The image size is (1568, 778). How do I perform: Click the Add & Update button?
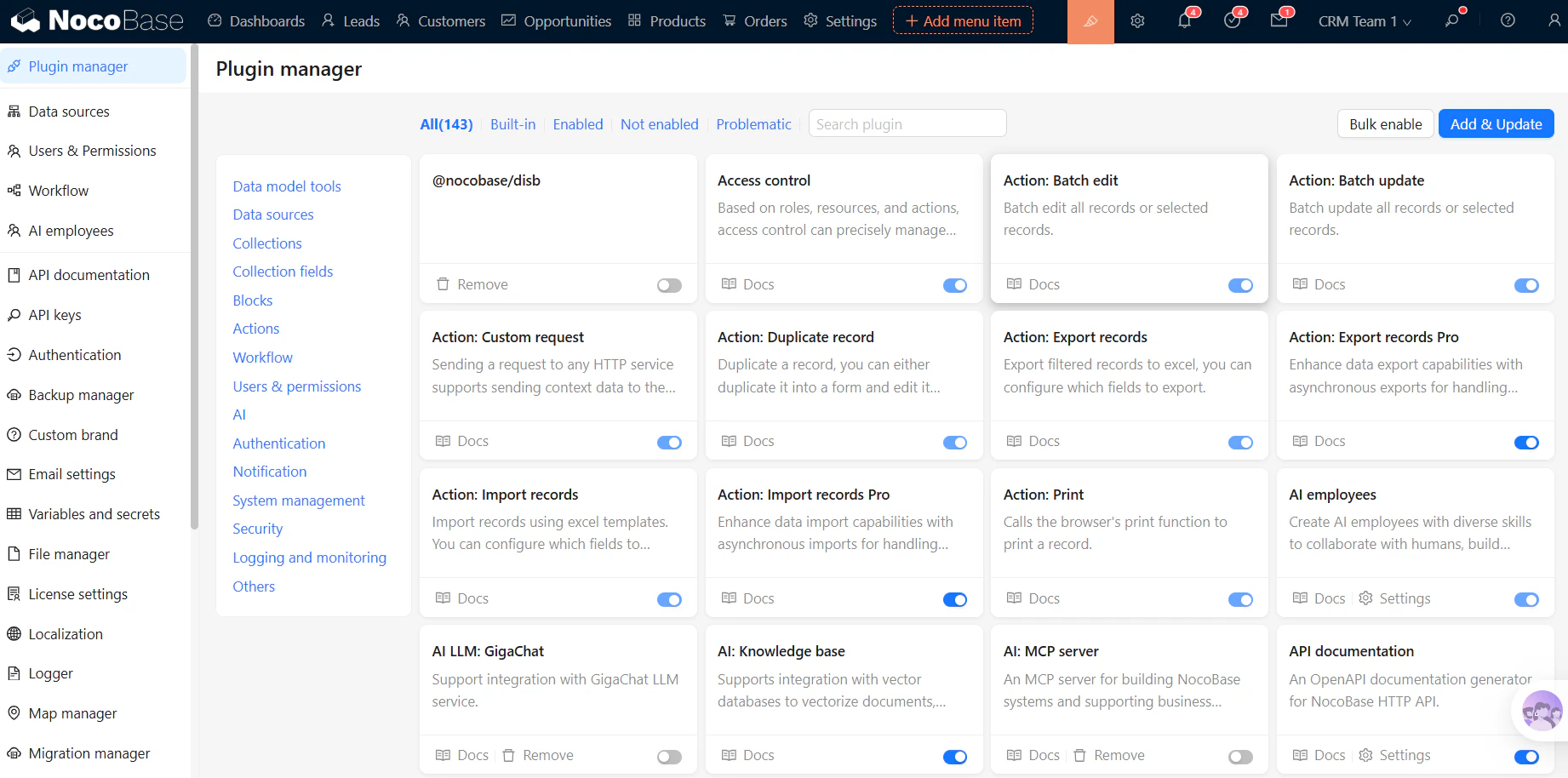click(x=1496, y=124)
